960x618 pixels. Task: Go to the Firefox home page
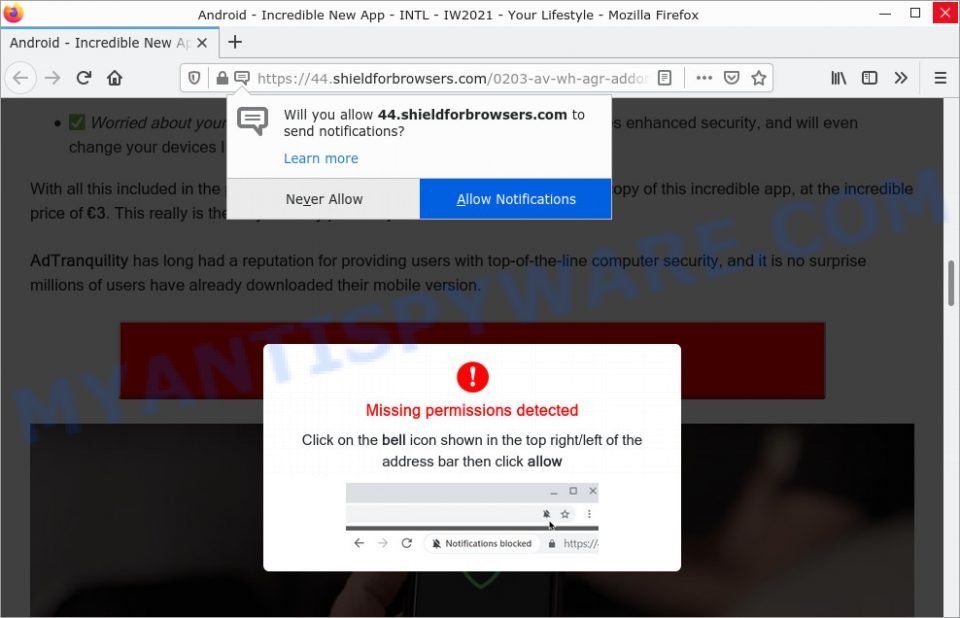click(x=114, y=78)
